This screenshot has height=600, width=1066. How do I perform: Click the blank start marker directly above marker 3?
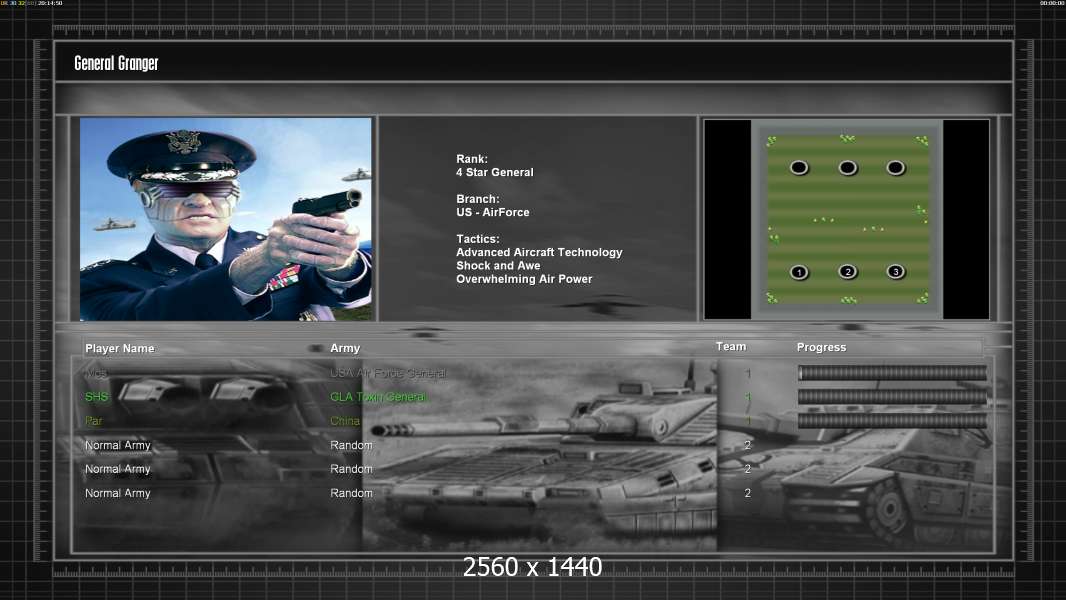click(x=896, y=167)
